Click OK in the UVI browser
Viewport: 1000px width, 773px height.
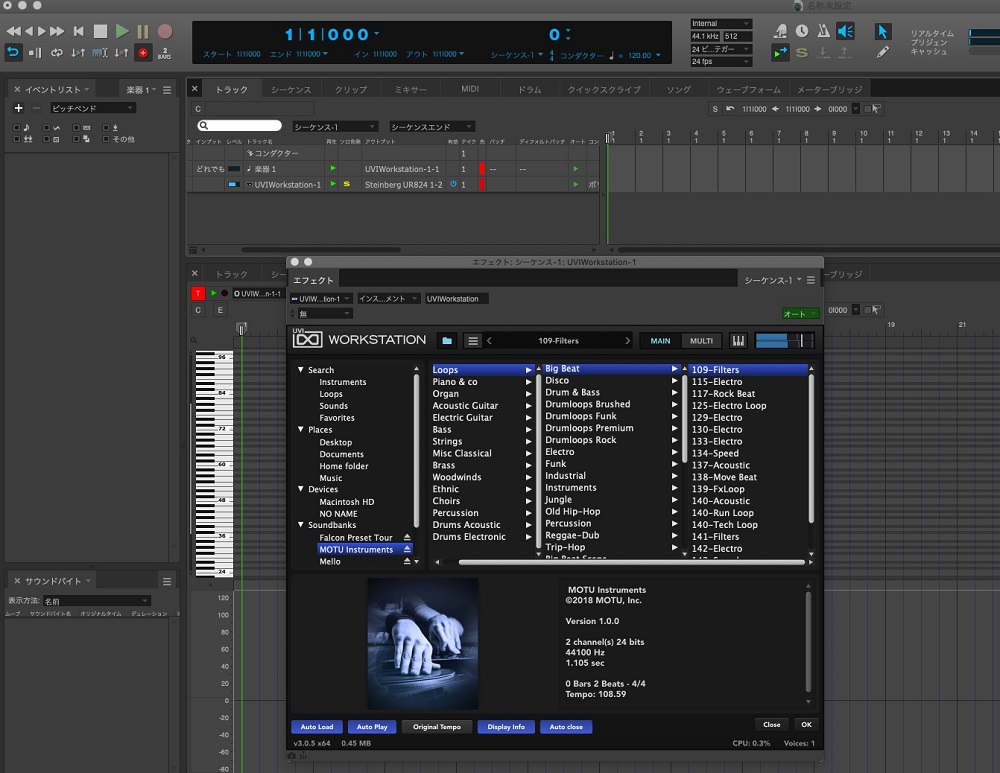(x=806, y=725)
